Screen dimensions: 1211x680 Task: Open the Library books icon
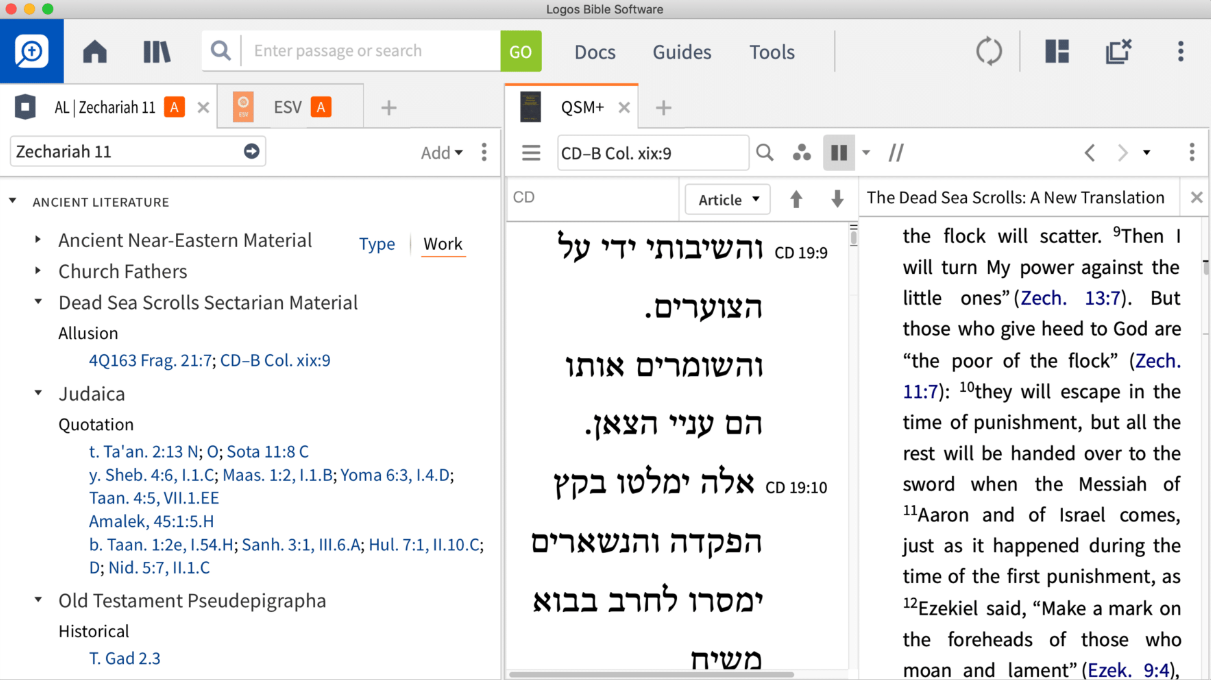(x=156, y=52)
